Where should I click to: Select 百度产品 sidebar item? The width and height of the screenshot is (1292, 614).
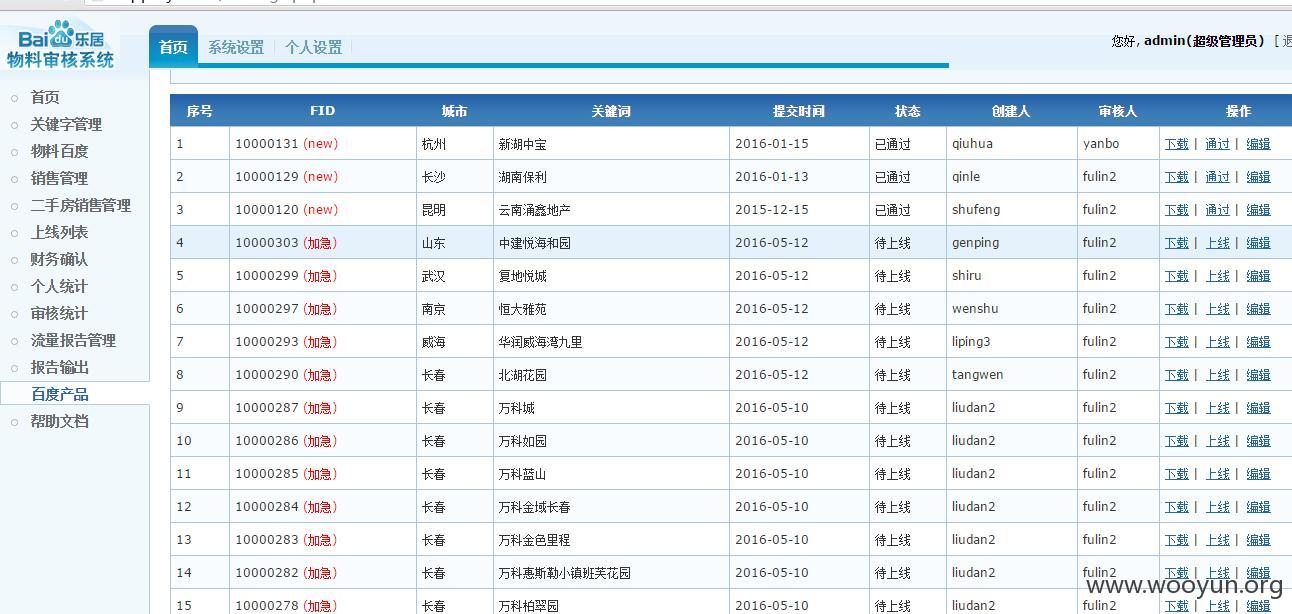(x=59, y=394)
